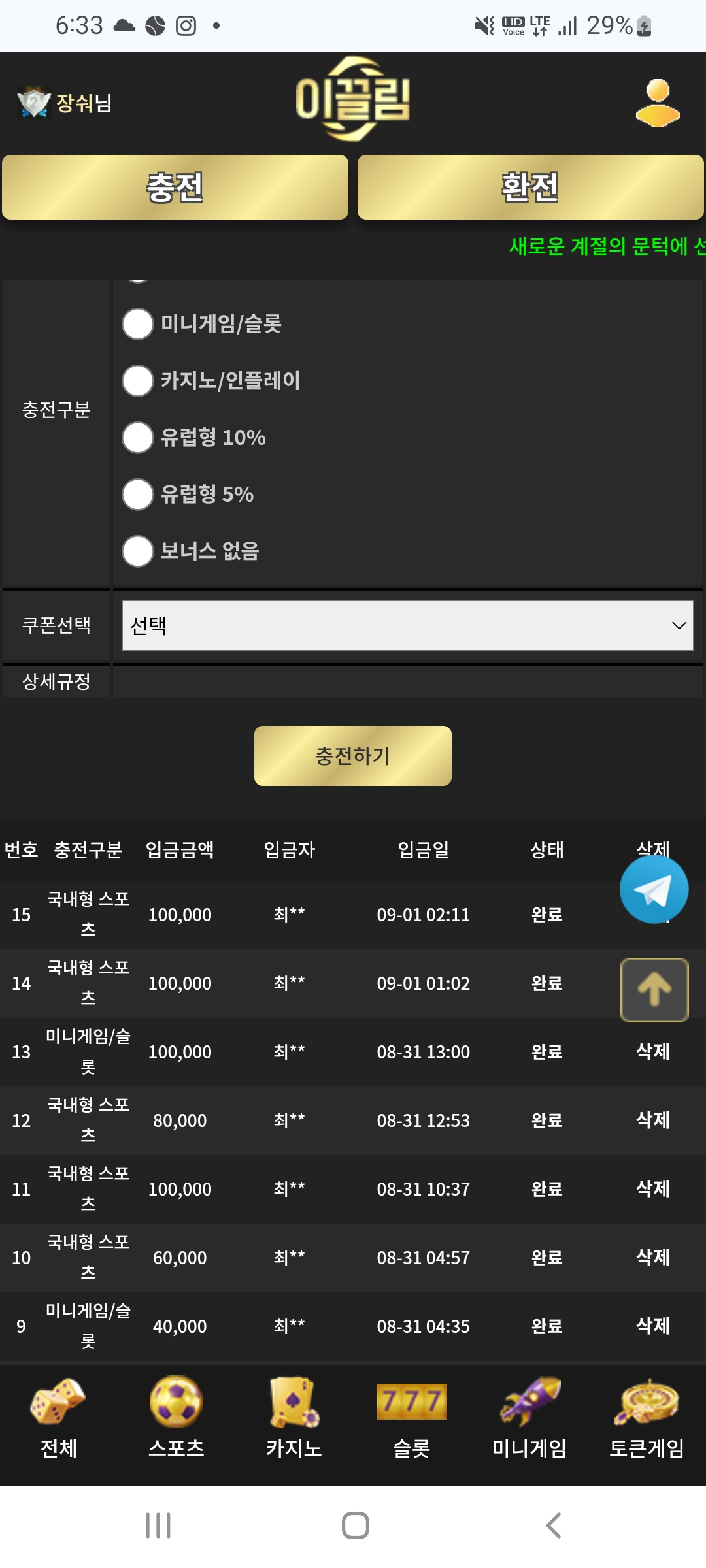Image resolution: width=706 pixels, height=1568 pixels.
Task: Open 미니게임 rocket icon
Action: tap(529, 1402)
